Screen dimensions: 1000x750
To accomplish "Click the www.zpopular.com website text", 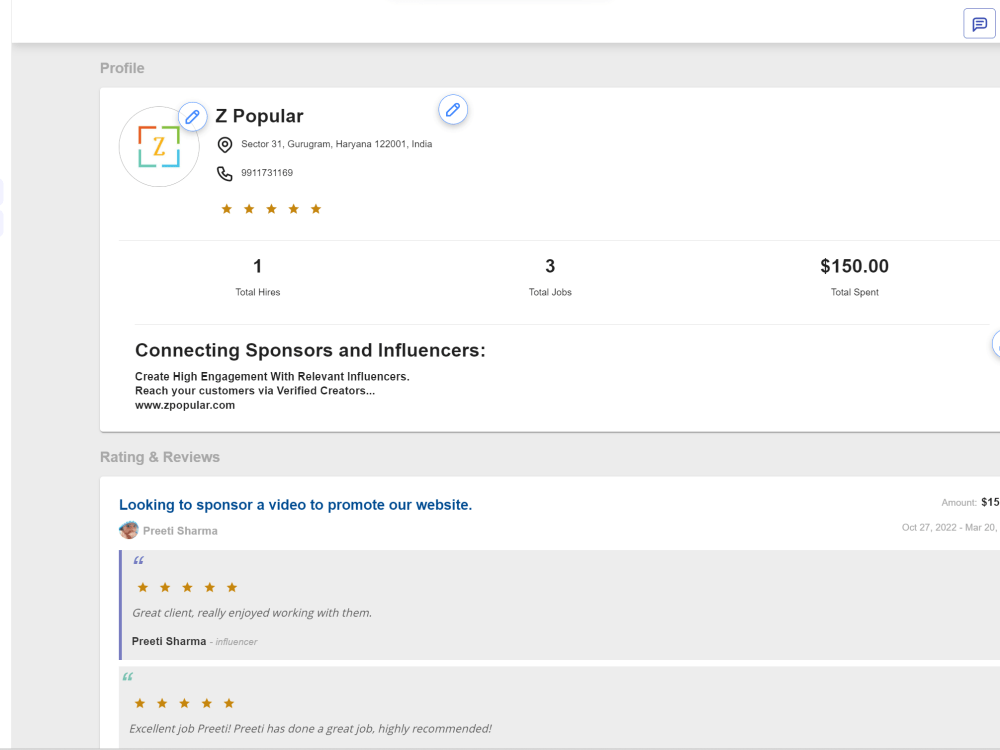I will (185, 405).
